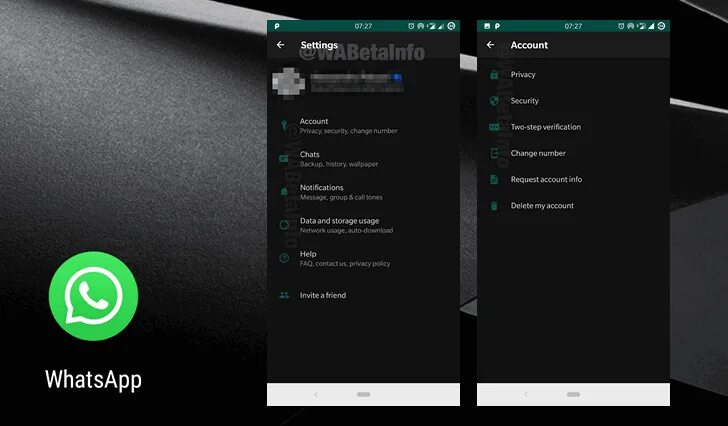This screenshot has width=728, height=426.
Task: Go back from the Settings screen
Action: click(280, 45)
